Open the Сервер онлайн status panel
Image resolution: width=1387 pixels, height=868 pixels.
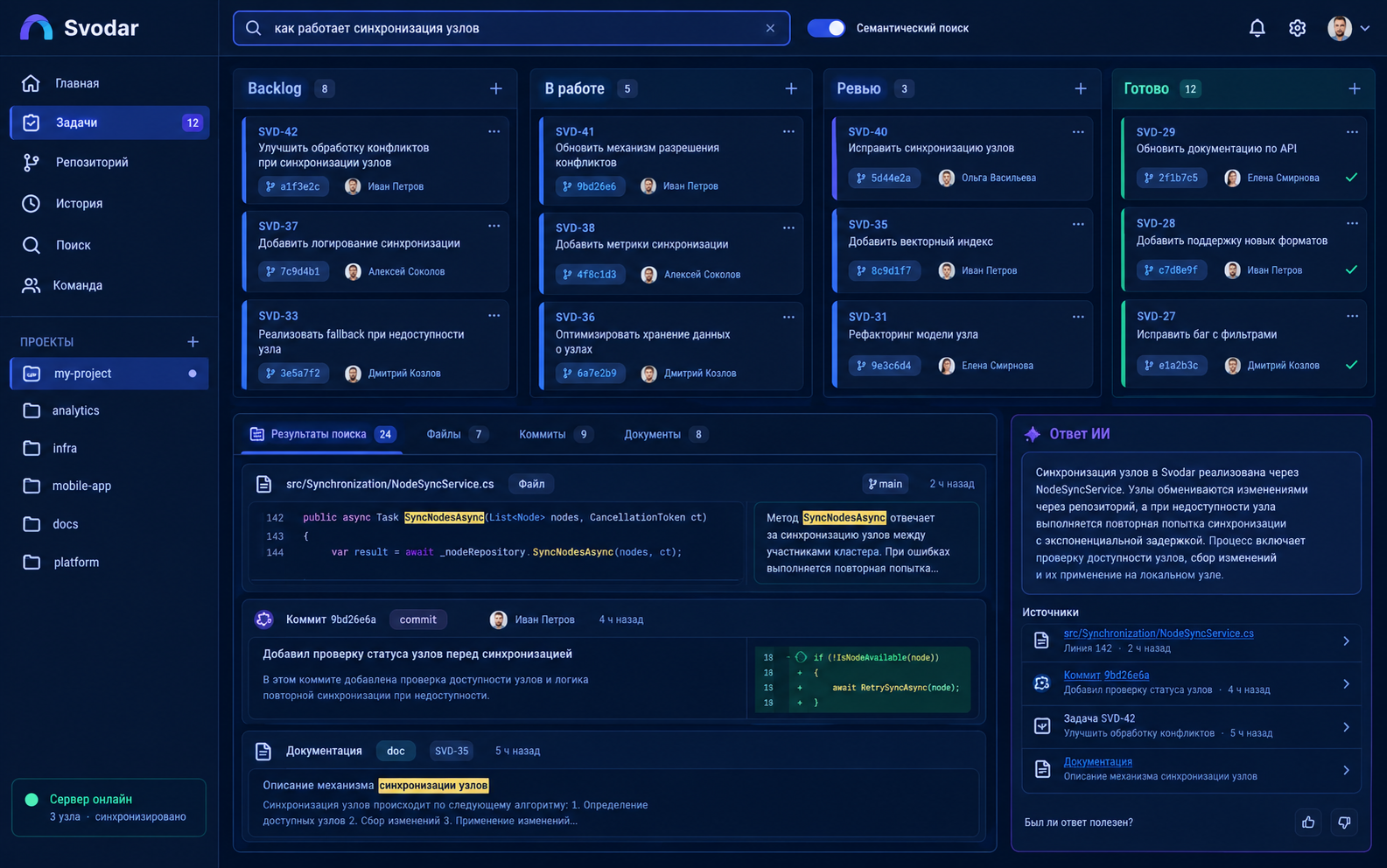pos(109,807)
